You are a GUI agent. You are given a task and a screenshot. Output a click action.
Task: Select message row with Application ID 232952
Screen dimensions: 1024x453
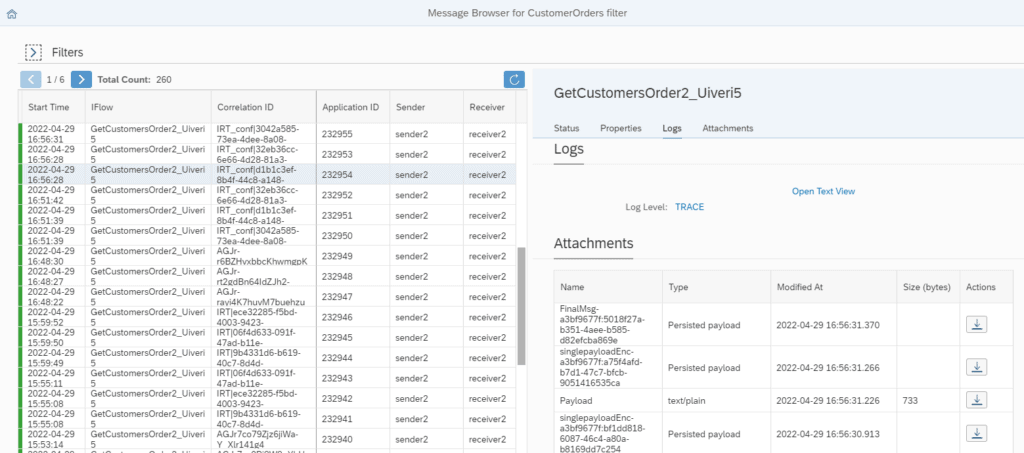tap(268, 195)
